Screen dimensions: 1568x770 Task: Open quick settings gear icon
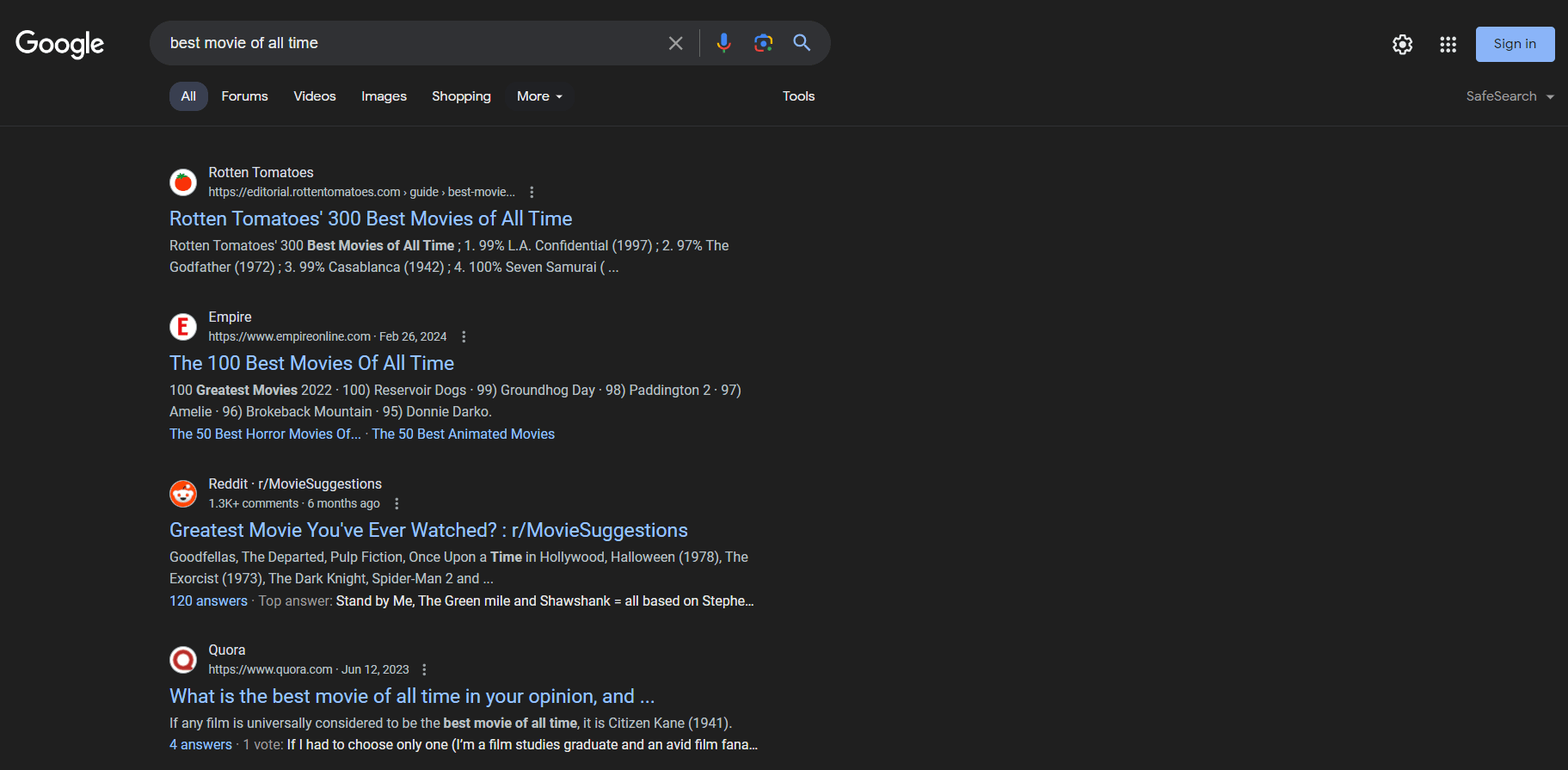[1403, 45]
